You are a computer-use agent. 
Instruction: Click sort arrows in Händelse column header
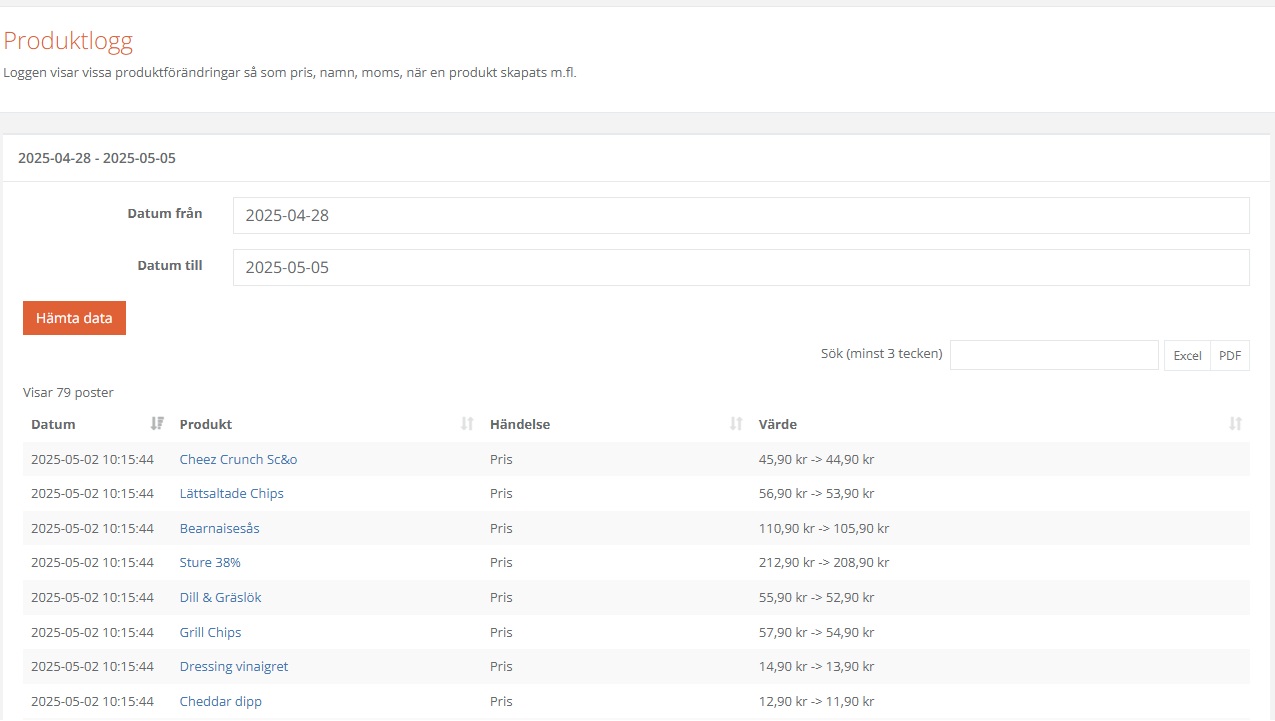pos(736,424)
